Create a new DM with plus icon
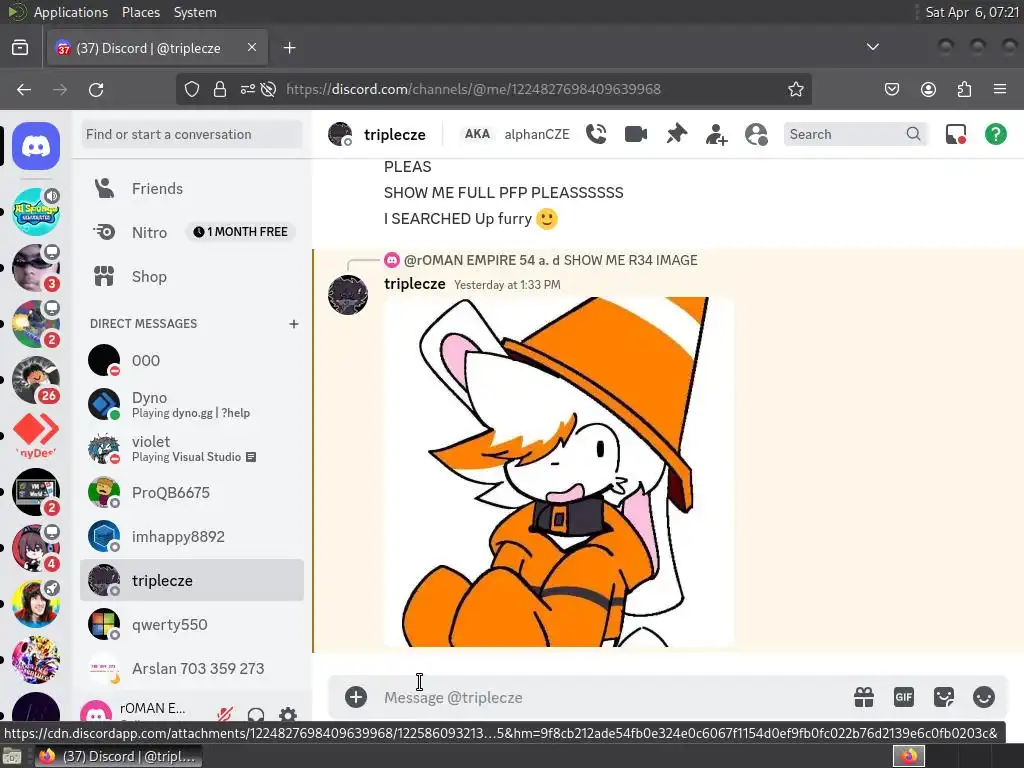 294,324
